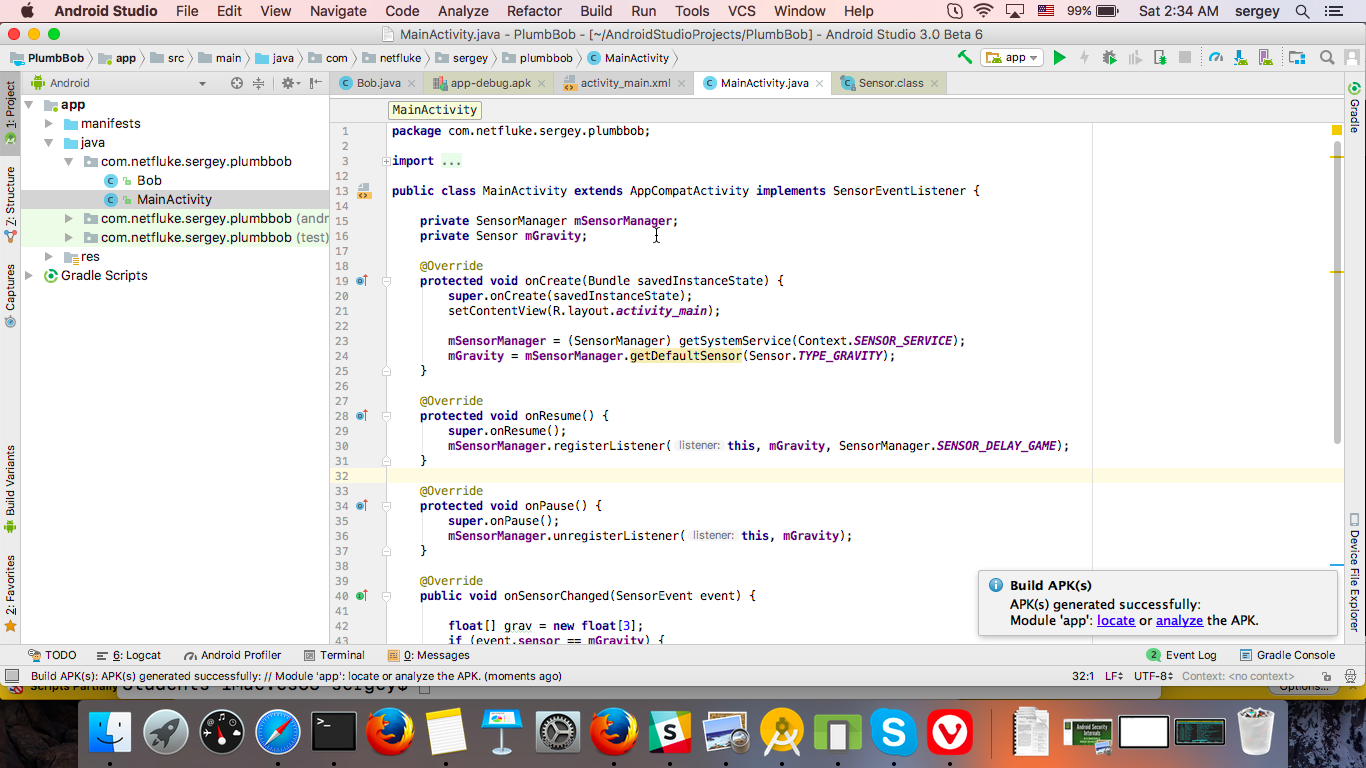Click the Make Project hammer icon

pos(965,58)
